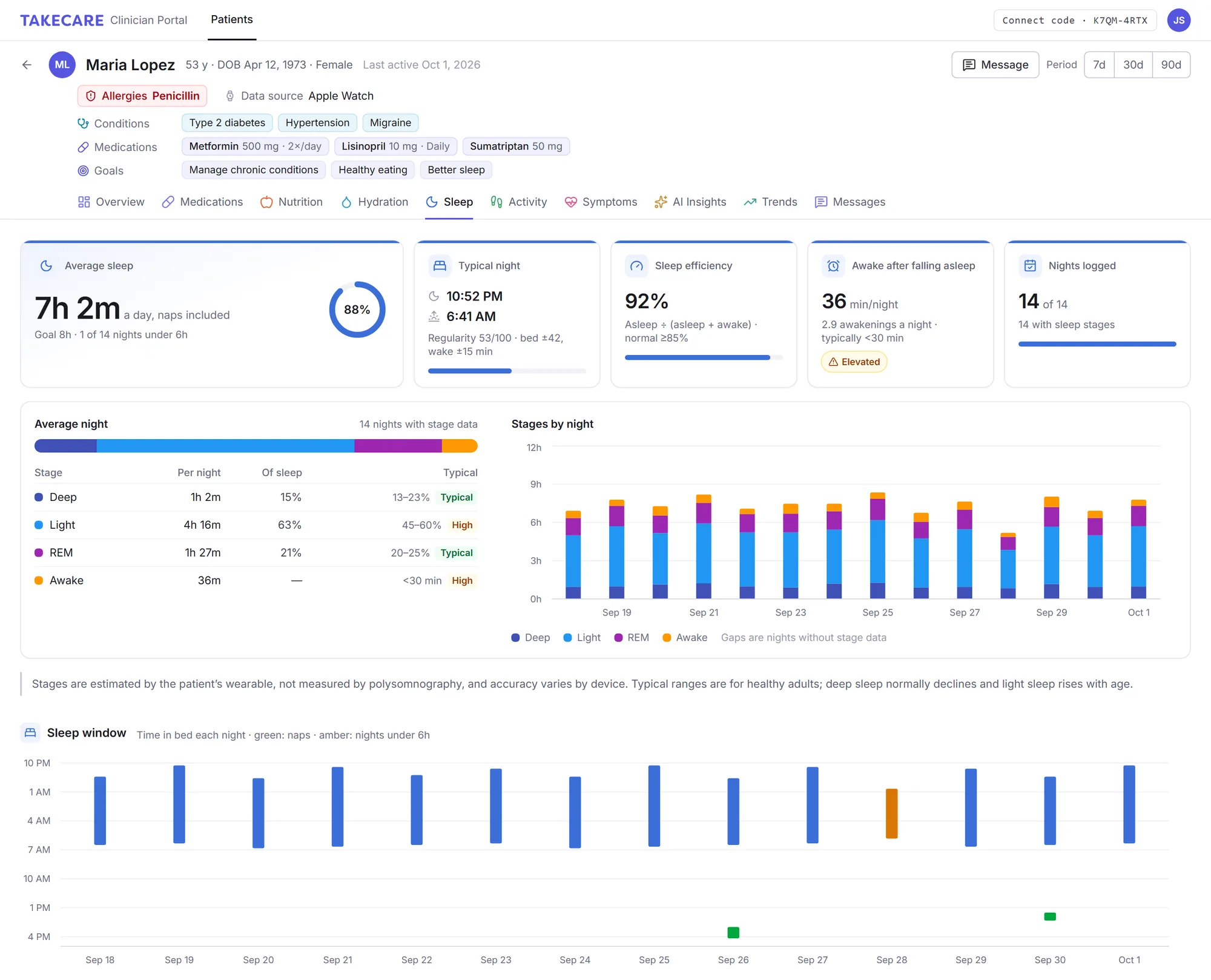Click the Sleep window bed icon

pos(30,733)
